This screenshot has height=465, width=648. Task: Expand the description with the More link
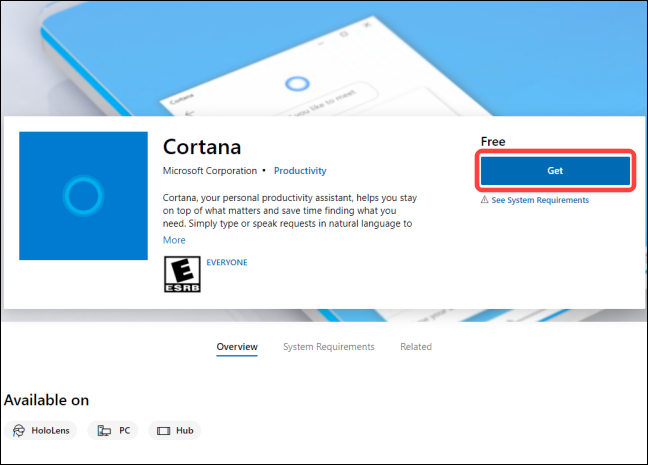click(174, 240)
